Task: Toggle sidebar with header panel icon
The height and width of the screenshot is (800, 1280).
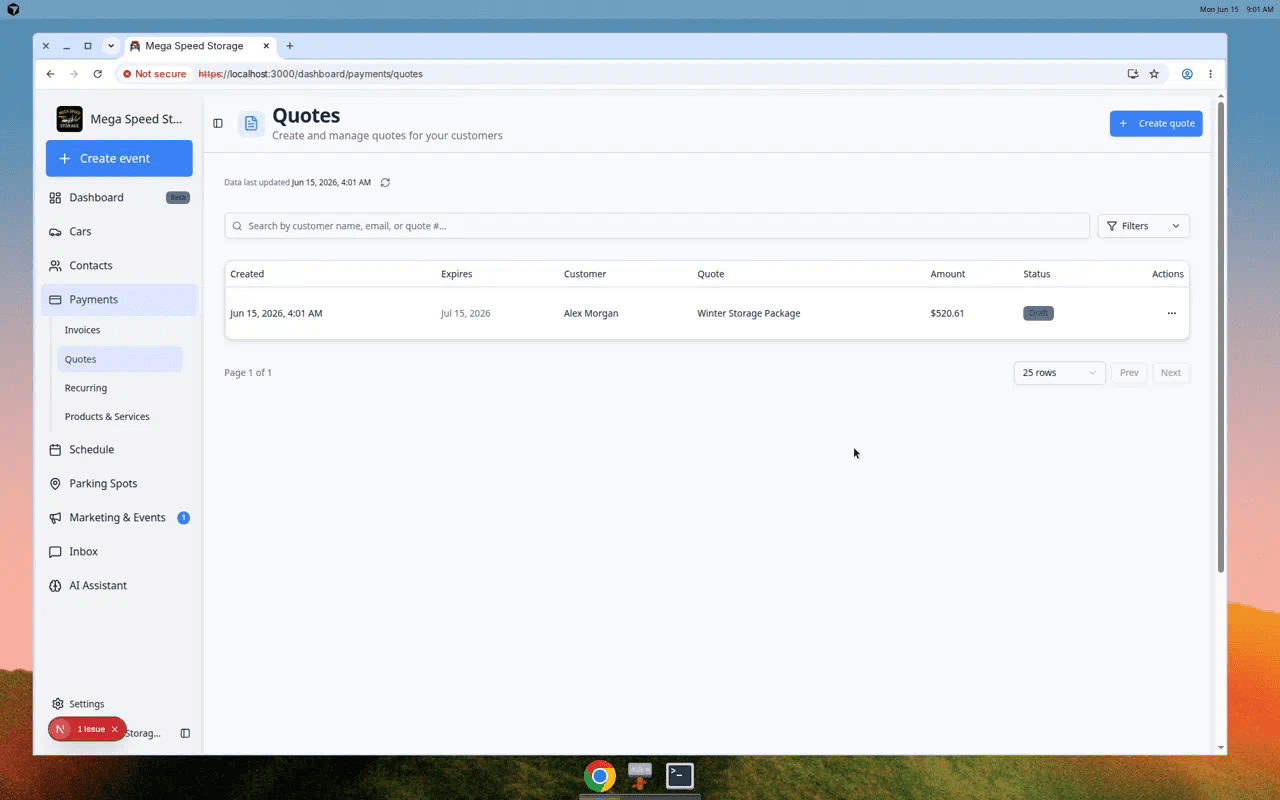Action: (218, 124)
